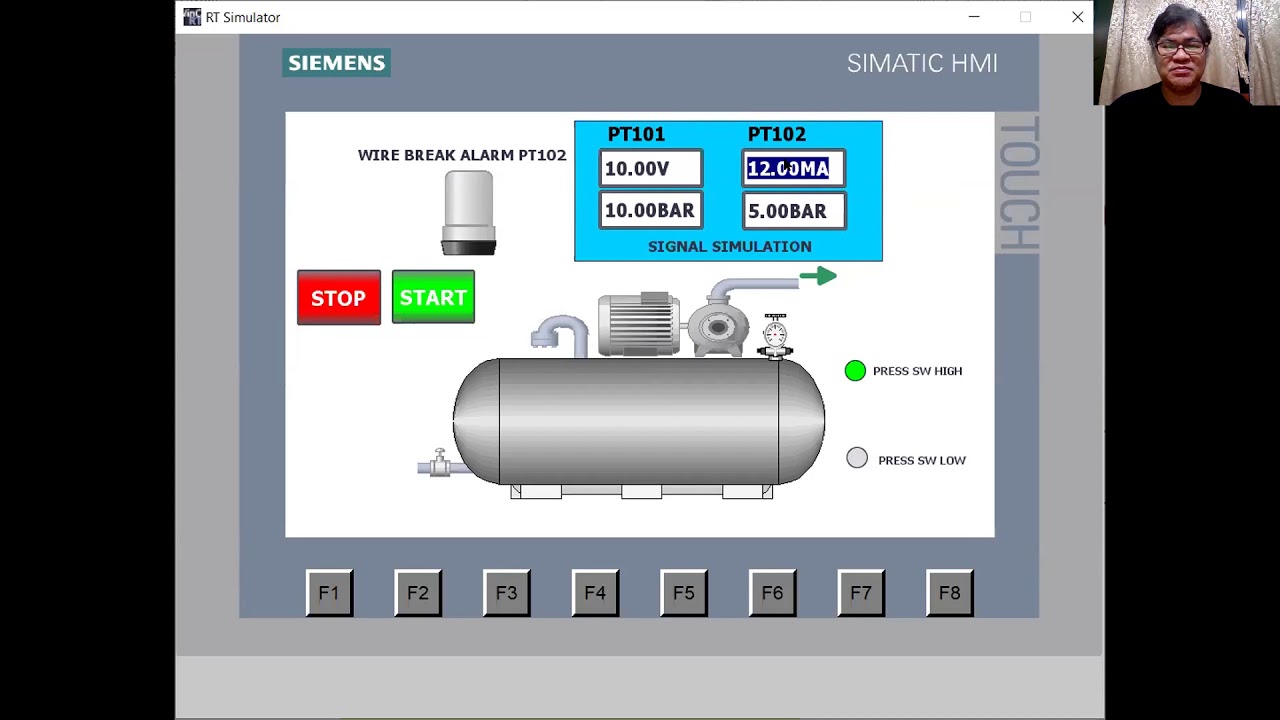Click the PT101 heading text
The width and height of the screenshot is (1280, 720).
[x=636, y=134]
